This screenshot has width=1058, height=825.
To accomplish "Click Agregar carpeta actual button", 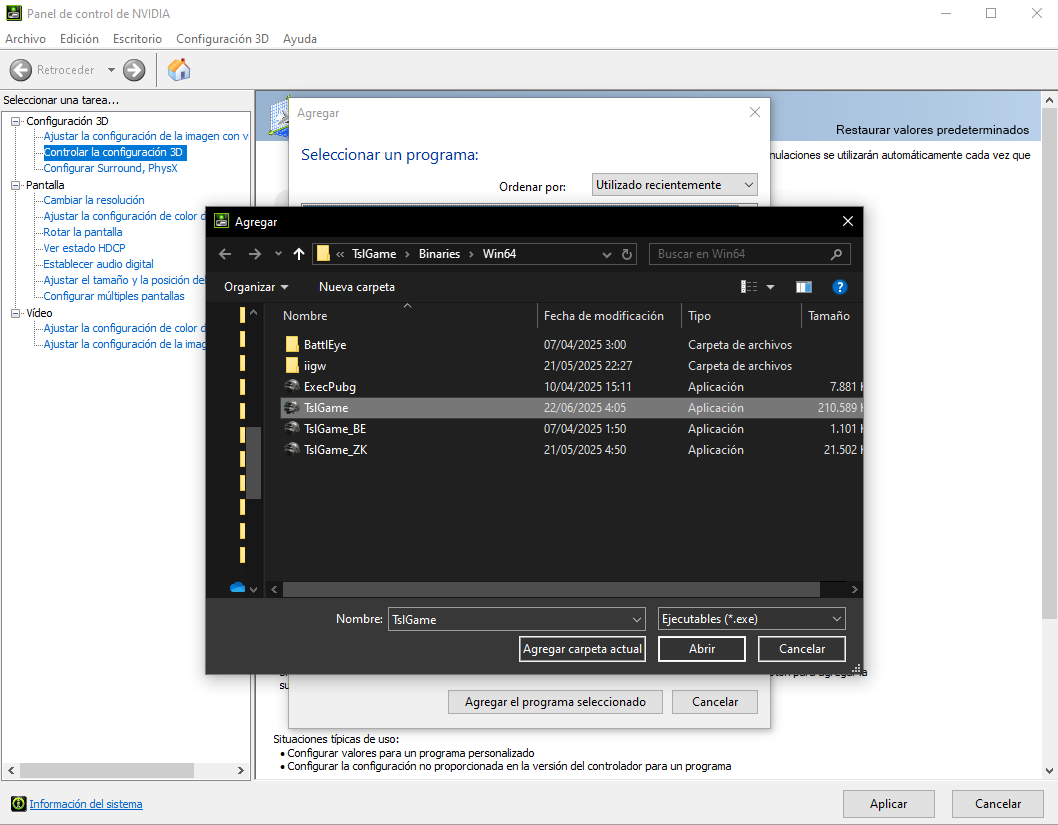I will click(x=582, y=649).
